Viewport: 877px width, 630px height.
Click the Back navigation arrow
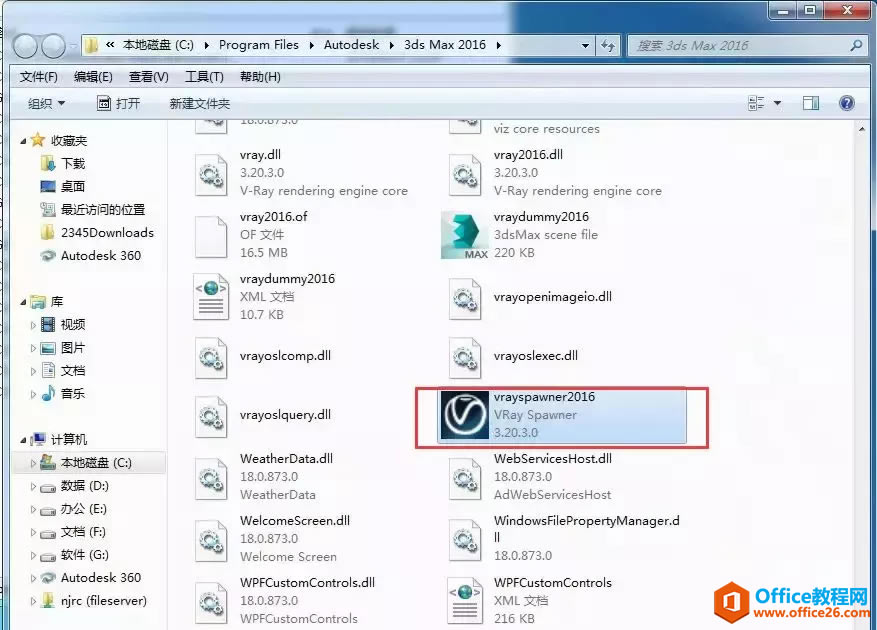25,46
